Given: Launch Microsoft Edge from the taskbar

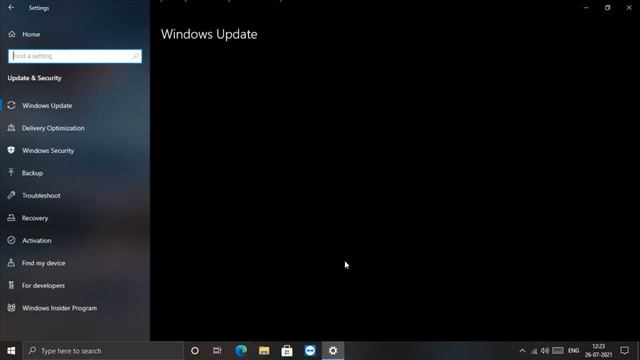Looking at the screenshot, I should point(241,351).
